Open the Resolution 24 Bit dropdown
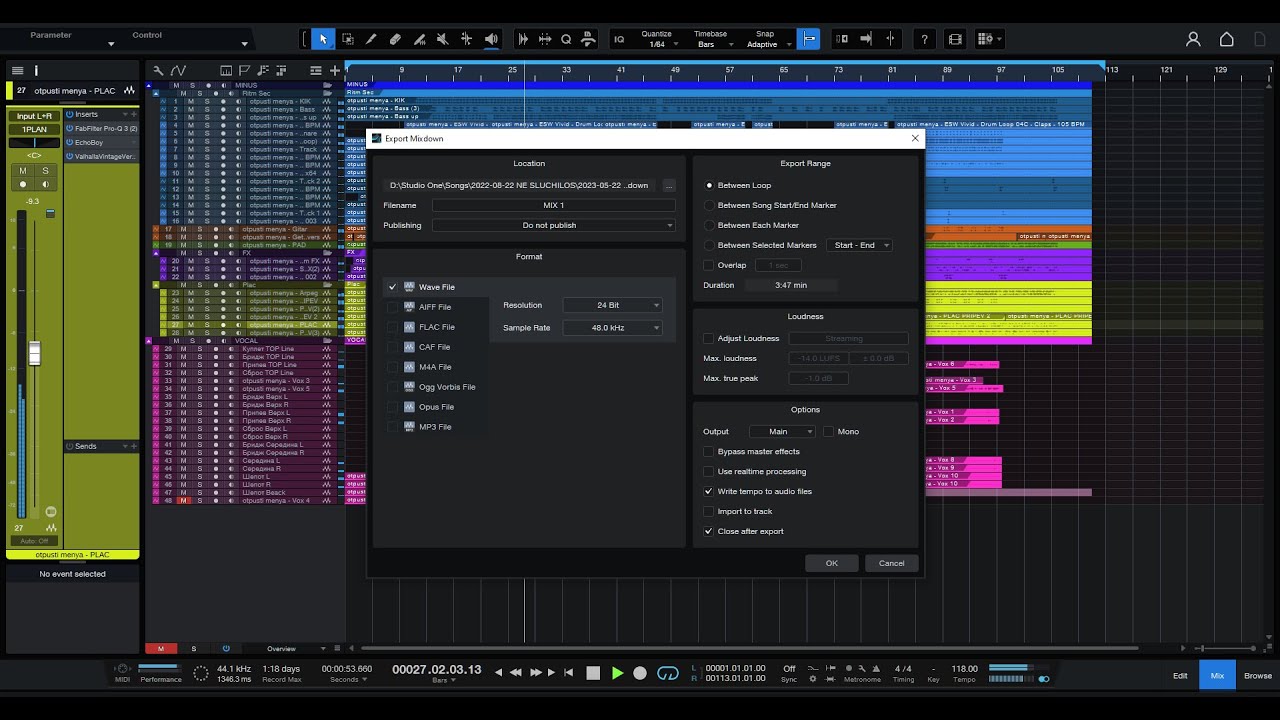Screen dimensions: 1280x720 613,305
